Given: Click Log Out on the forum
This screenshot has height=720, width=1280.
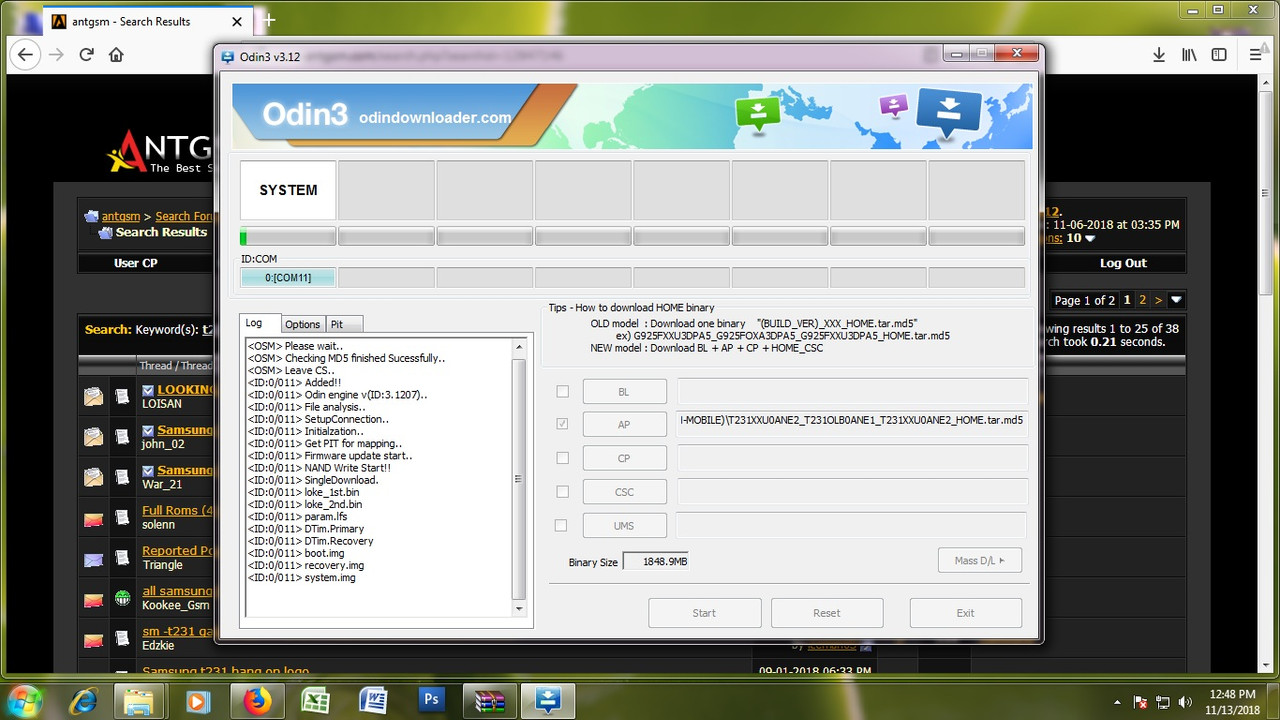Looking at the screenshot, I should point(1123,263).
